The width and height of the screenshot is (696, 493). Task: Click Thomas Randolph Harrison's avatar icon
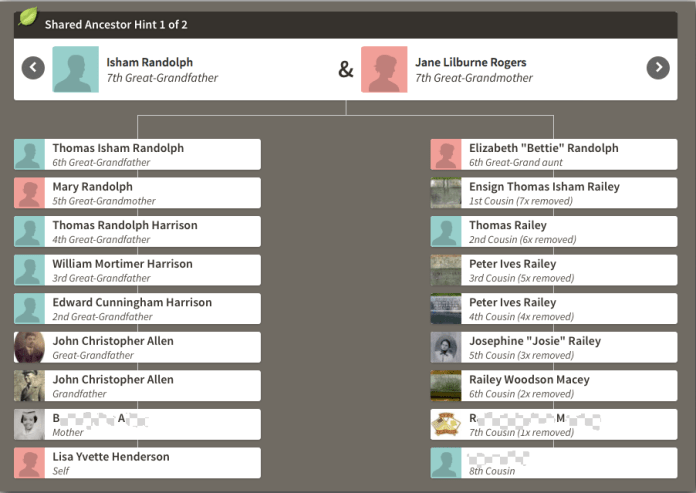tap(29, 232)
